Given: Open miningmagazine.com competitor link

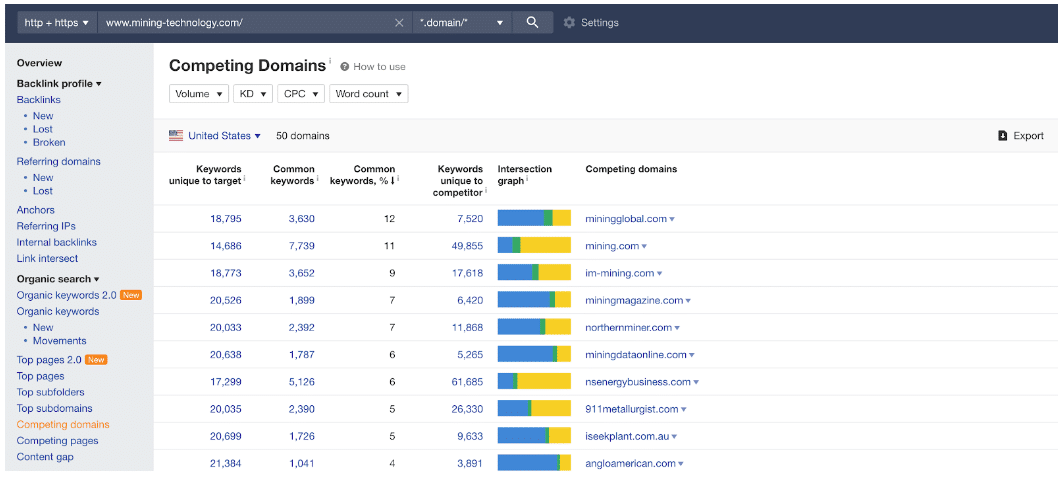Looking at the screenshot, I should 635,300.
